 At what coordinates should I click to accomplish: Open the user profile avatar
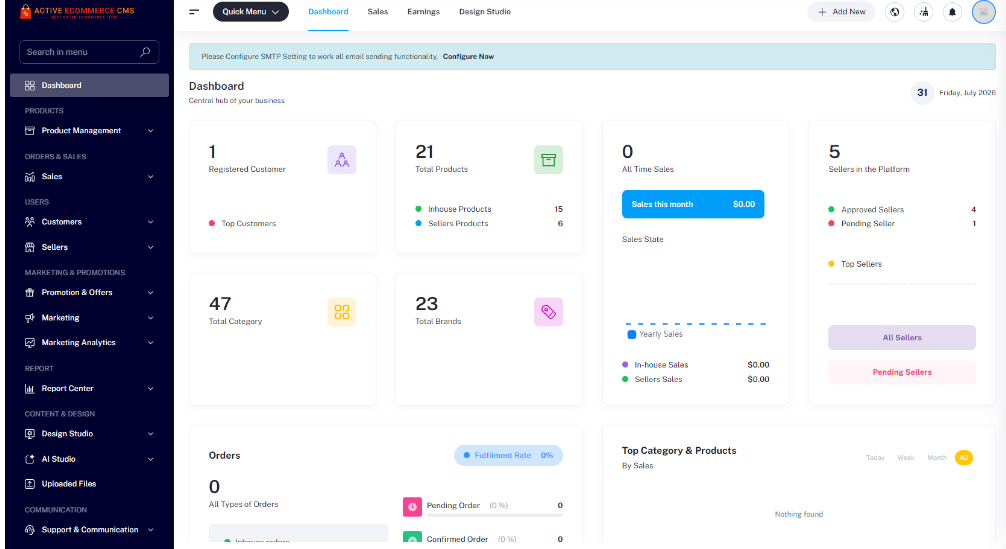[984, 12]
